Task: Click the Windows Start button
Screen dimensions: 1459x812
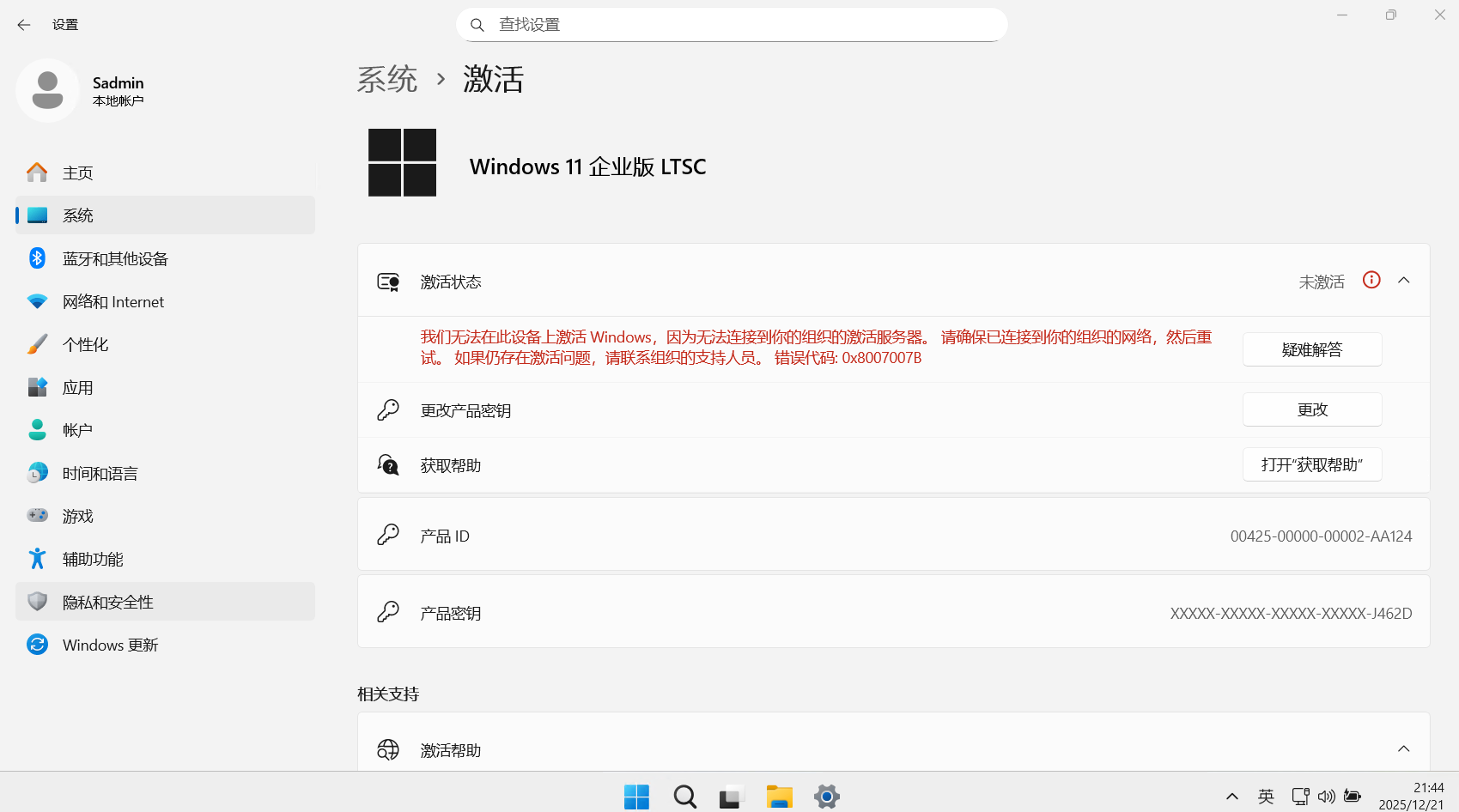Action: [x=636, y=797]
